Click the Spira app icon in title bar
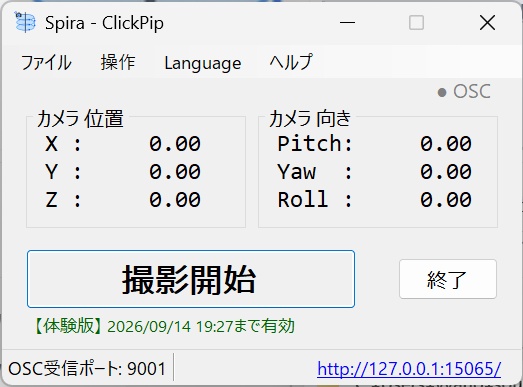Image resolution: width=523 pixels, height=387 pixels. point(25,22)
